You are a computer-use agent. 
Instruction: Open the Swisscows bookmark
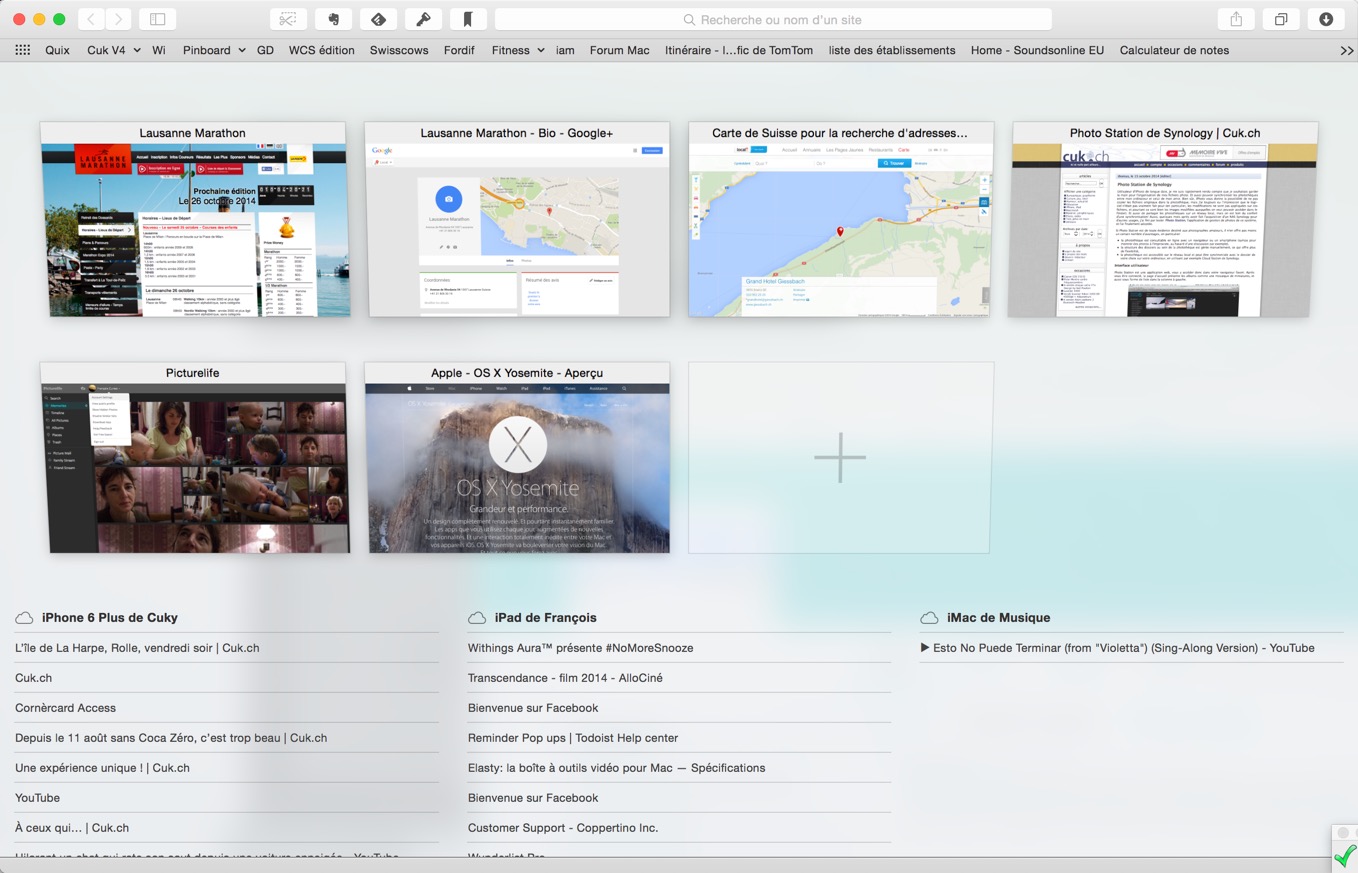pos(399,50)
